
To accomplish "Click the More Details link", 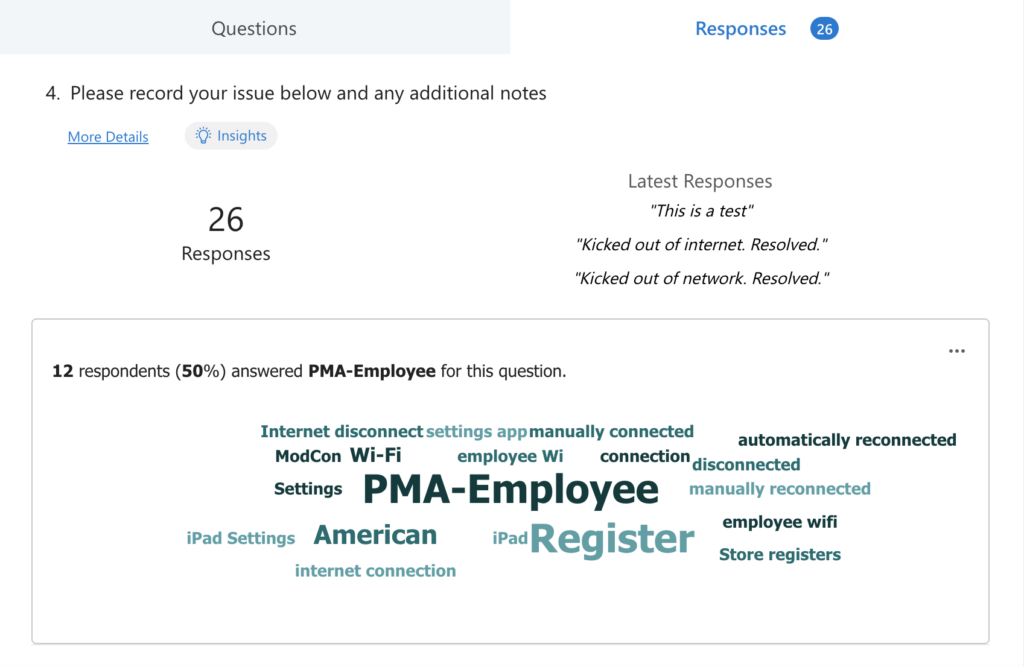I will coord(108,137).
